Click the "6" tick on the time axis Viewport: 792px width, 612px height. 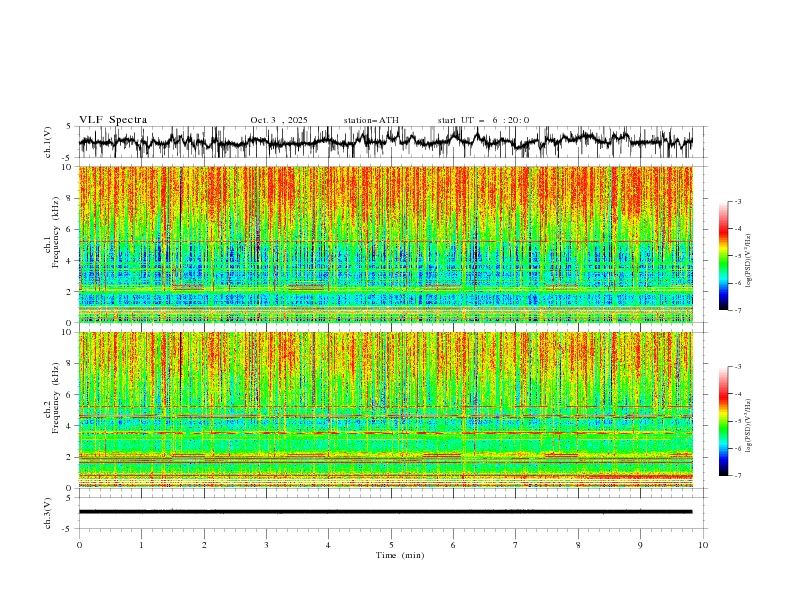pos(453,545)
